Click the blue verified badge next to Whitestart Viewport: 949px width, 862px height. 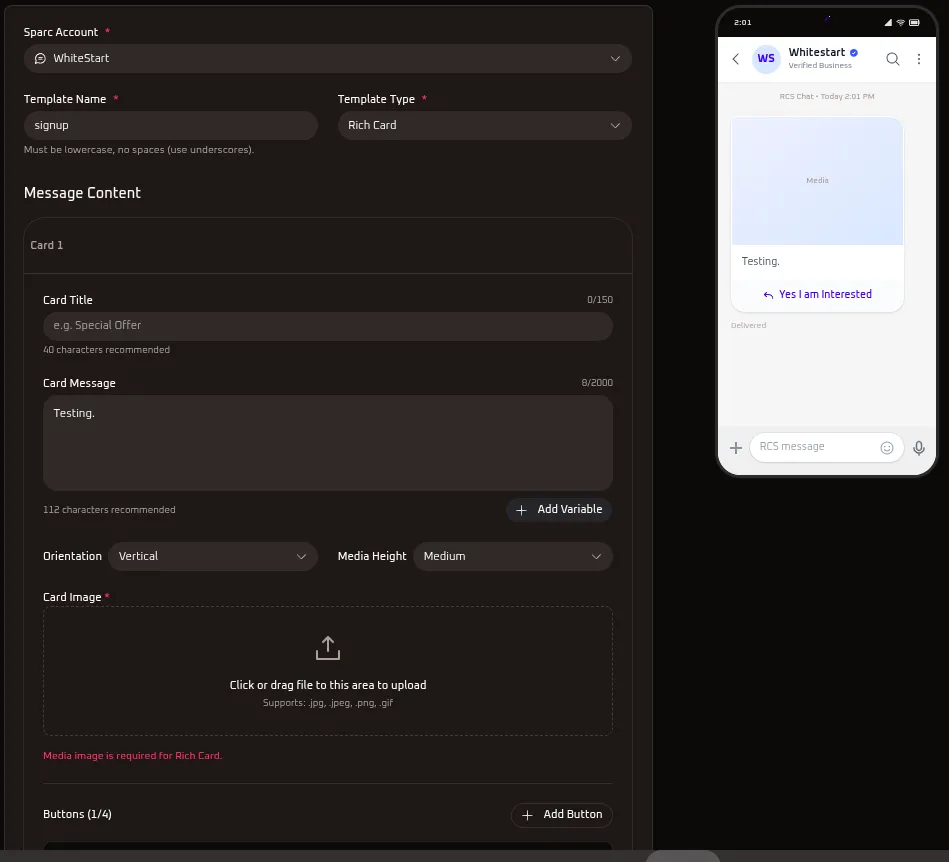(x=854, y=53)
